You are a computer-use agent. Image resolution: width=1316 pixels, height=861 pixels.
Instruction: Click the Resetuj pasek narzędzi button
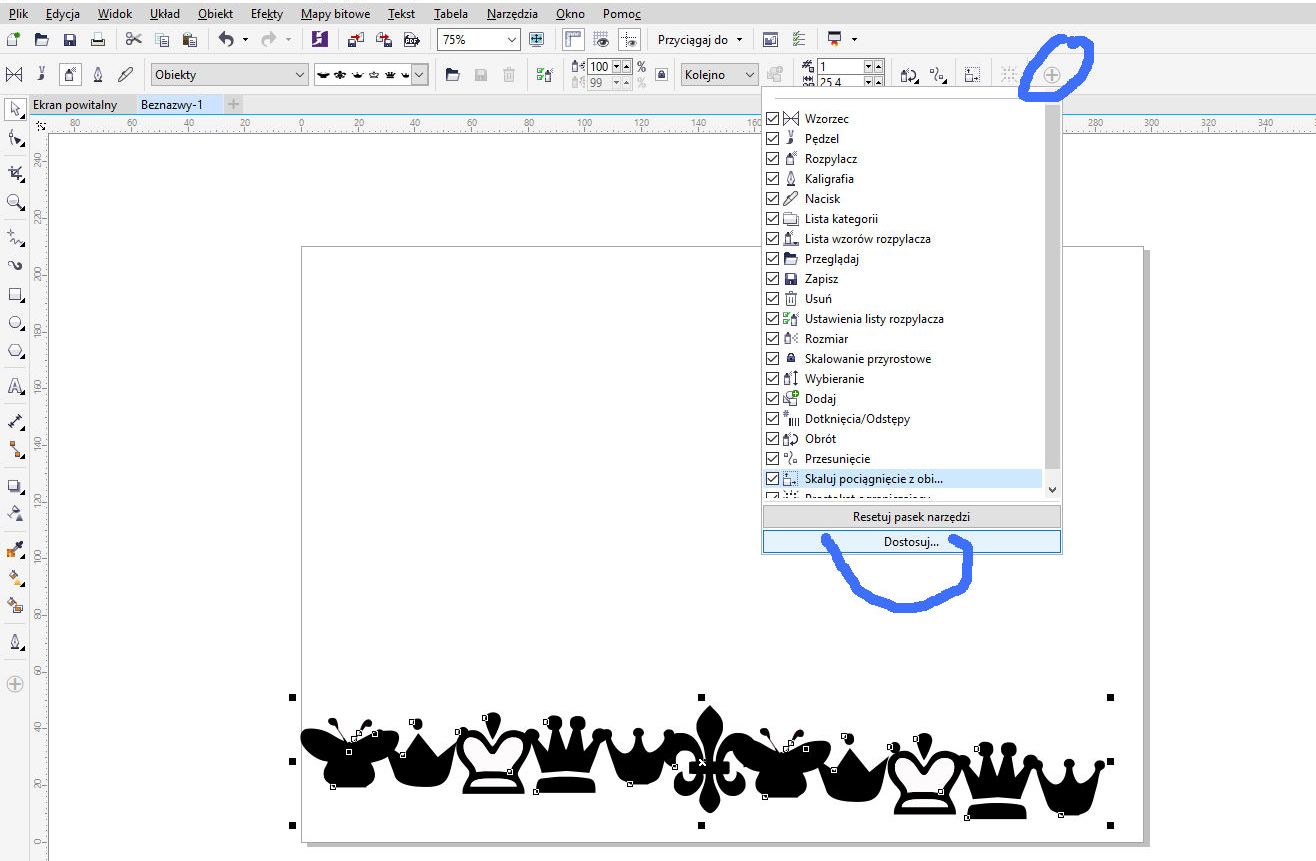(x=911, y=517)
